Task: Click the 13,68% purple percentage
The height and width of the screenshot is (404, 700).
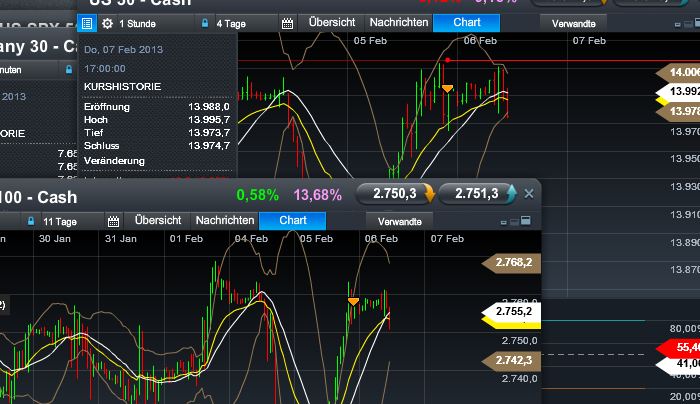Action: click(318, 195)
